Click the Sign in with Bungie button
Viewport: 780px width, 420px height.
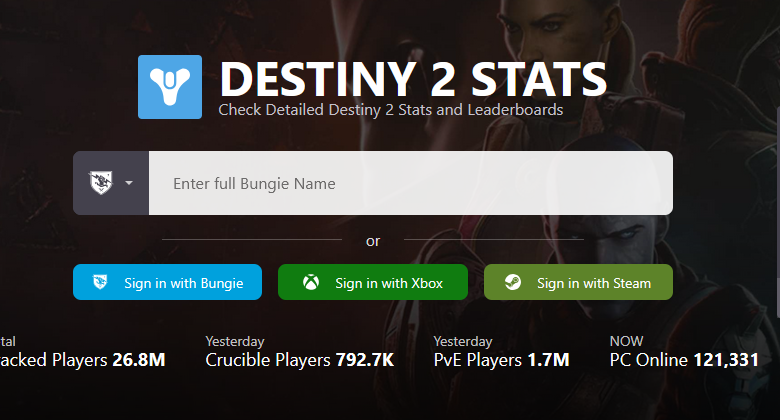point(167,282)
